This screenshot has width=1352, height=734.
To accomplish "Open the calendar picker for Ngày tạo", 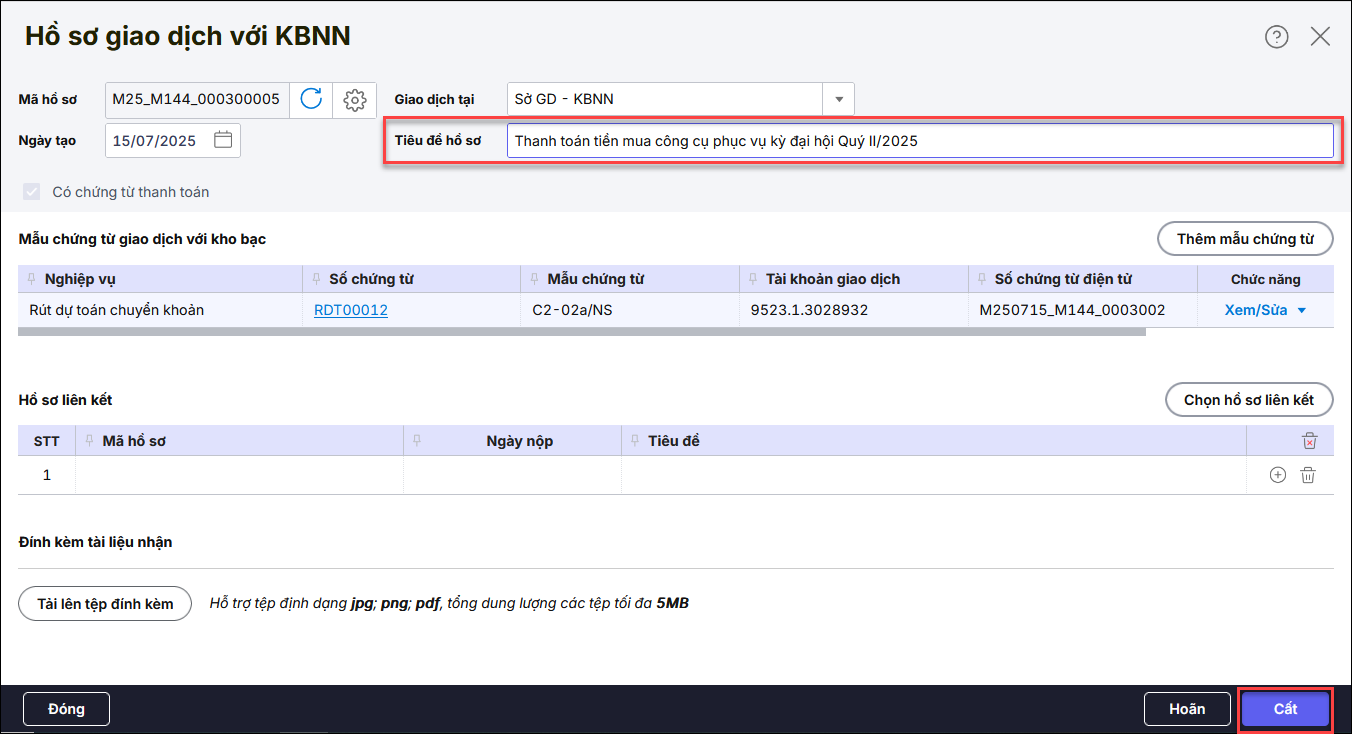I will [223, 140].
